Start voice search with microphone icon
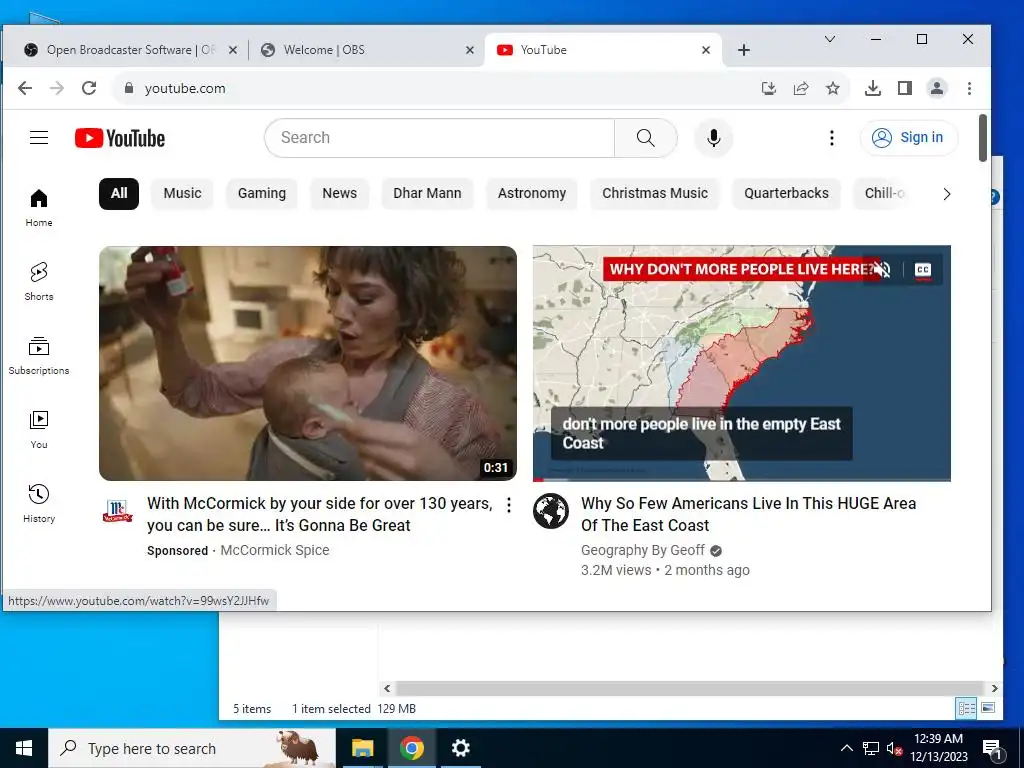Viewport: 1024px width, 768px height. click(714, 138)
